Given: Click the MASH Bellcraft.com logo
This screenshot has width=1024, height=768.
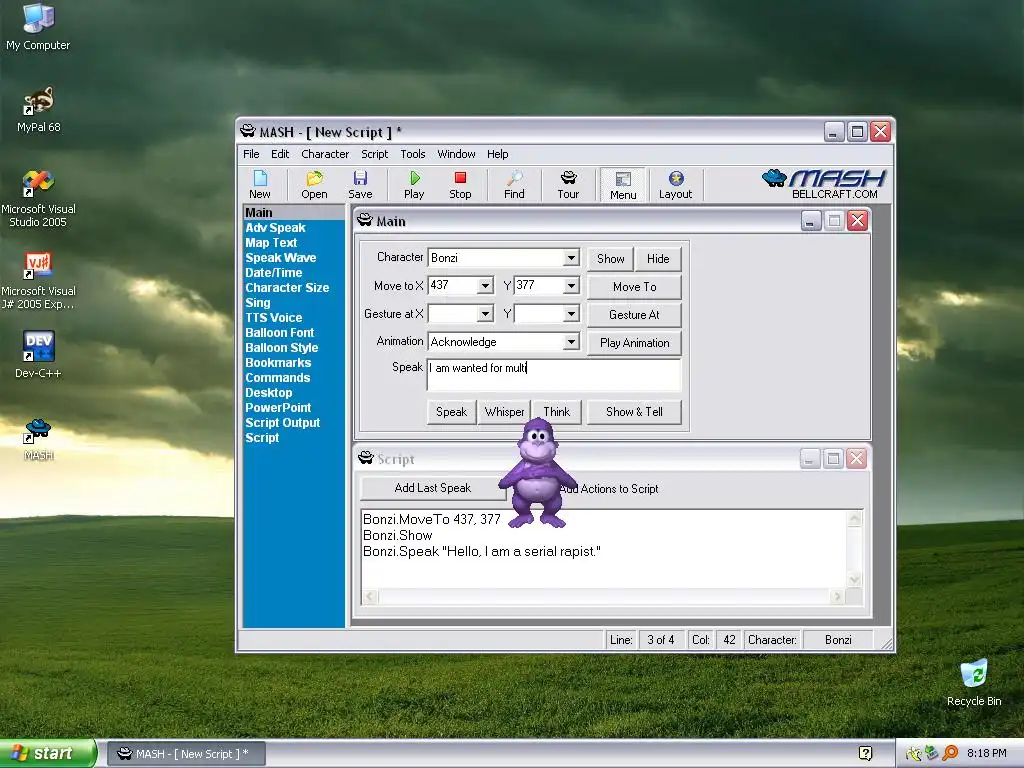Looking at the screenshot, I should pyautogui.click(x=825, y=184).
